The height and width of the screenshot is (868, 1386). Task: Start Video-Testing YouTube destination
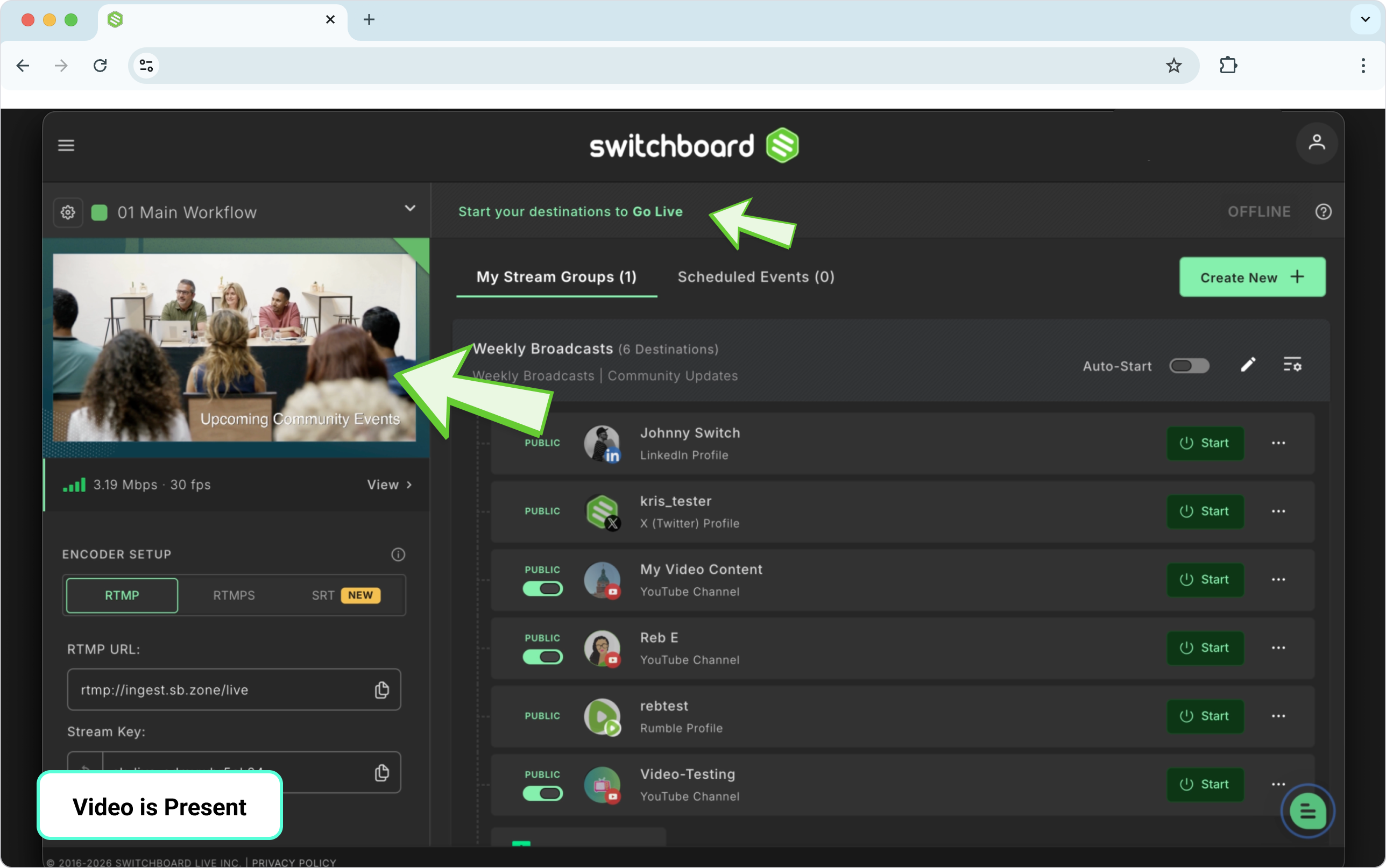[x=1205, y=784]
